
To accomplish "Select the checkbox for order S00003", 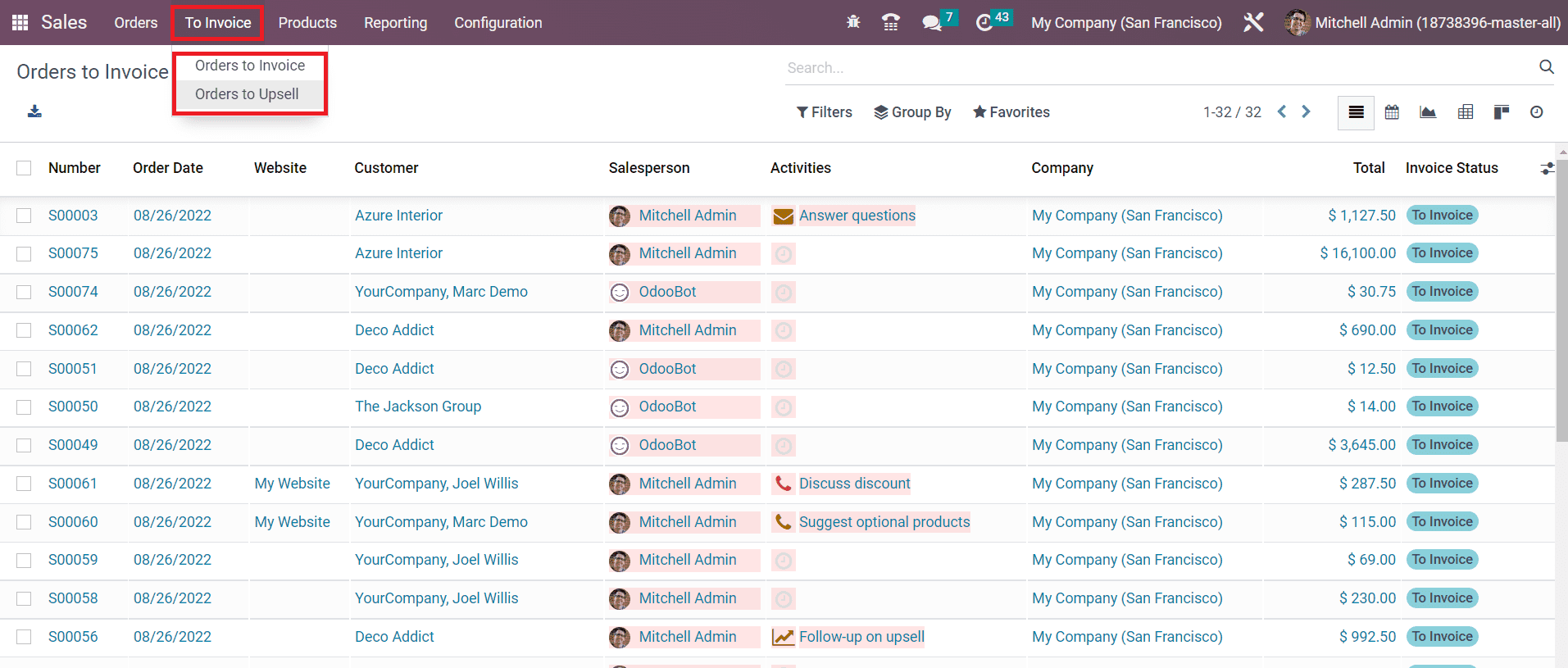I will click(x=24, y=216).
